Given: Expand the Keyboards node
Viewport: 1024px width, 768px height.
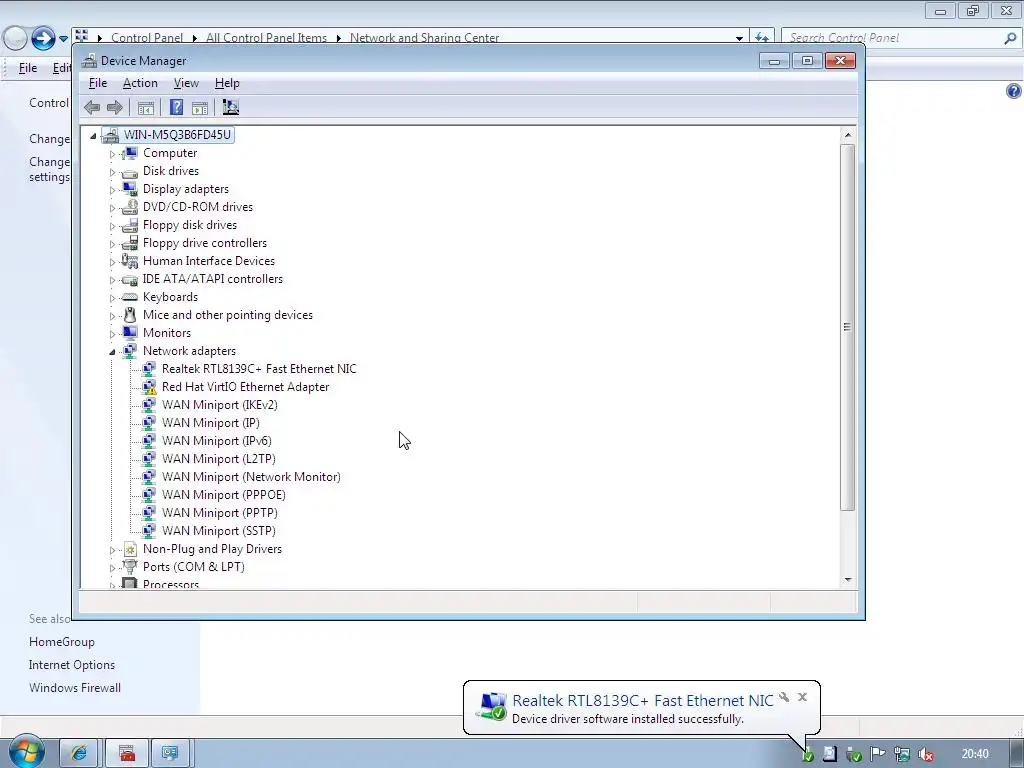Looking at the screenshot, I should (112, 298).
